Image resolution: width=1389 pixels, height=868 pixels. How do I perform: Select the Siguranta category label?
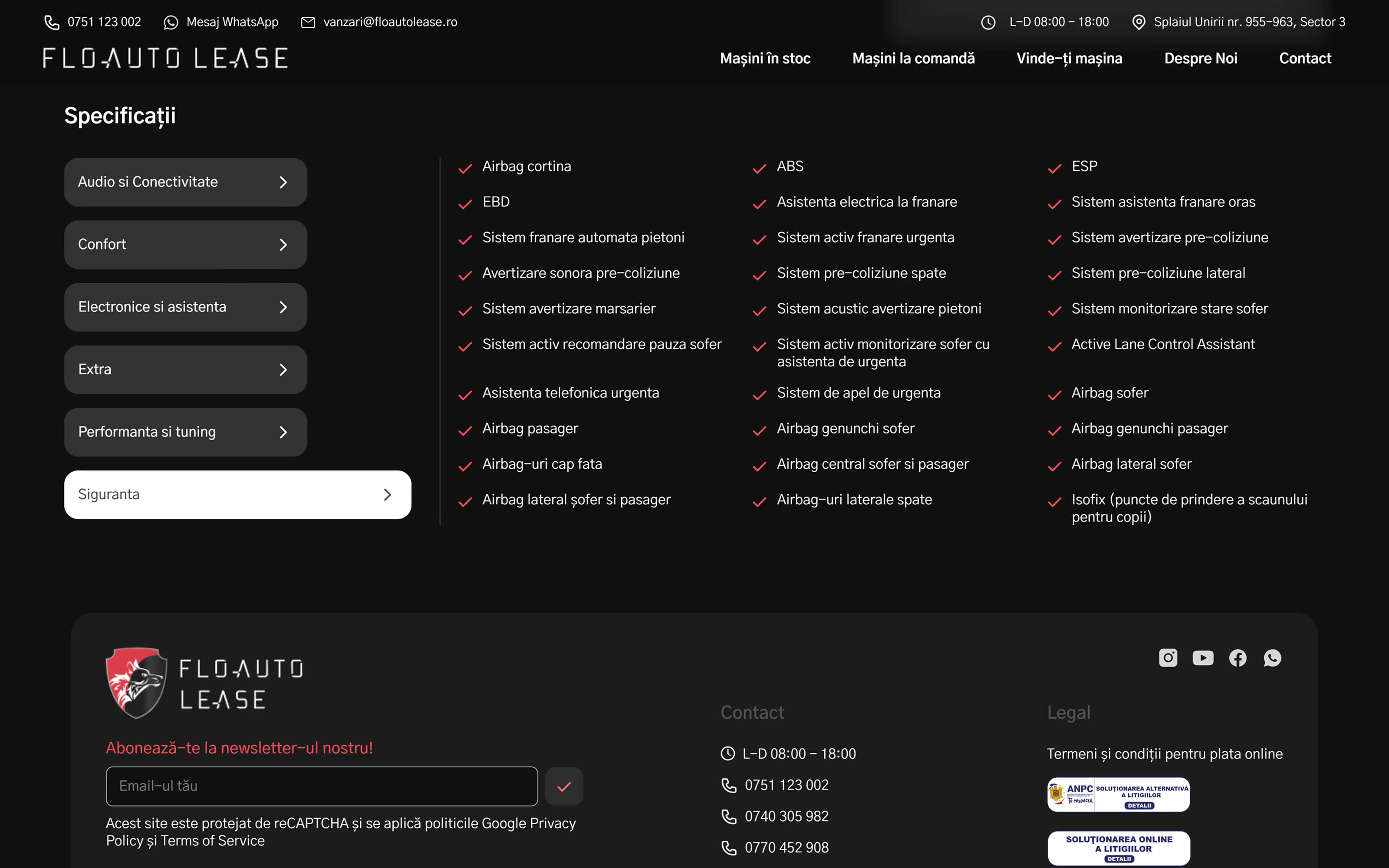[109, 494]
